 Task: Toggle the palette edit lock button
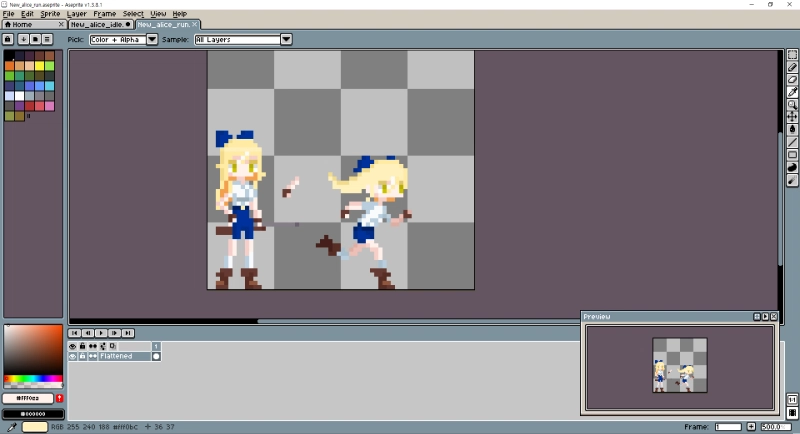[8, 39]
